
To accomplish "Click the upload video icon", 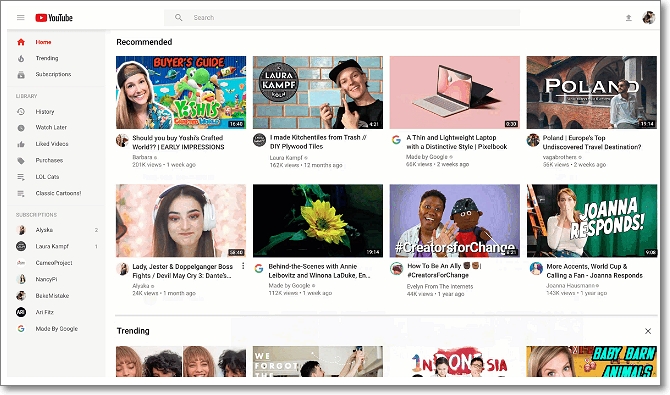I will (629, 18).
